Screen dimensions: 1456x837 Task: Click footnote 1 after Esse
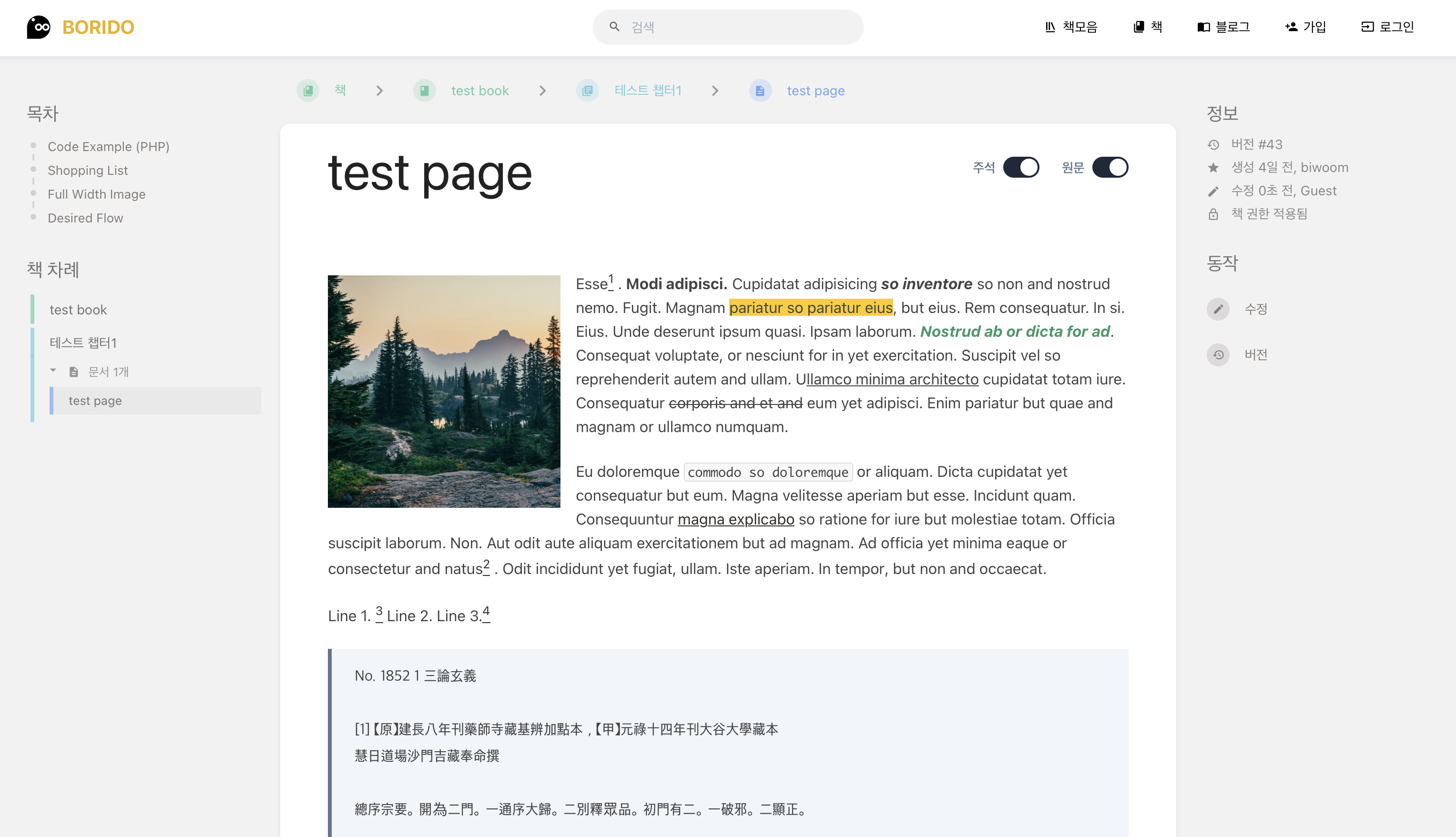click(x=611, y=279)
